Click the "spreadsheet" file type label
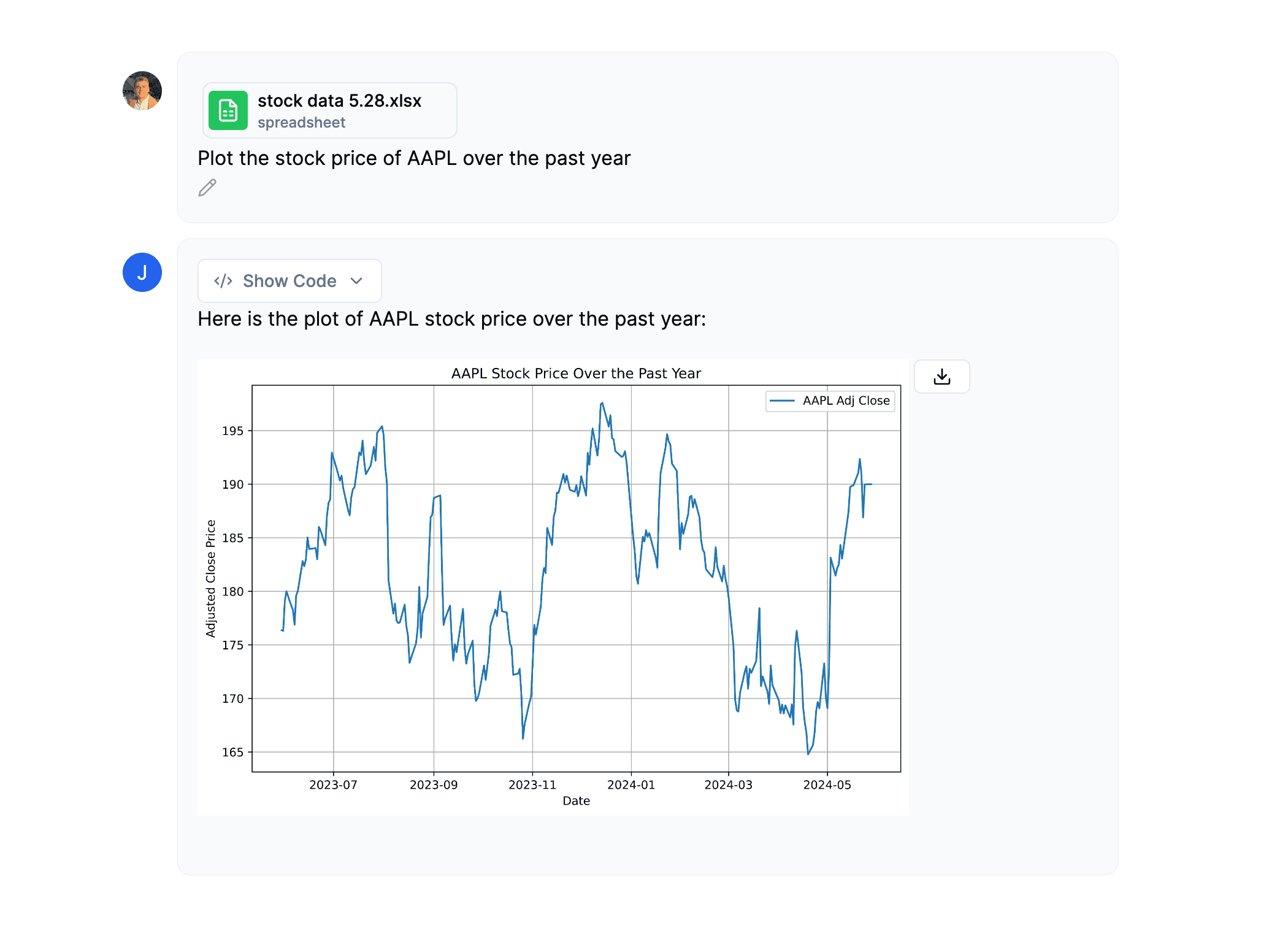Viewport: 1288px width, 942px height. (x=301, y=123)
